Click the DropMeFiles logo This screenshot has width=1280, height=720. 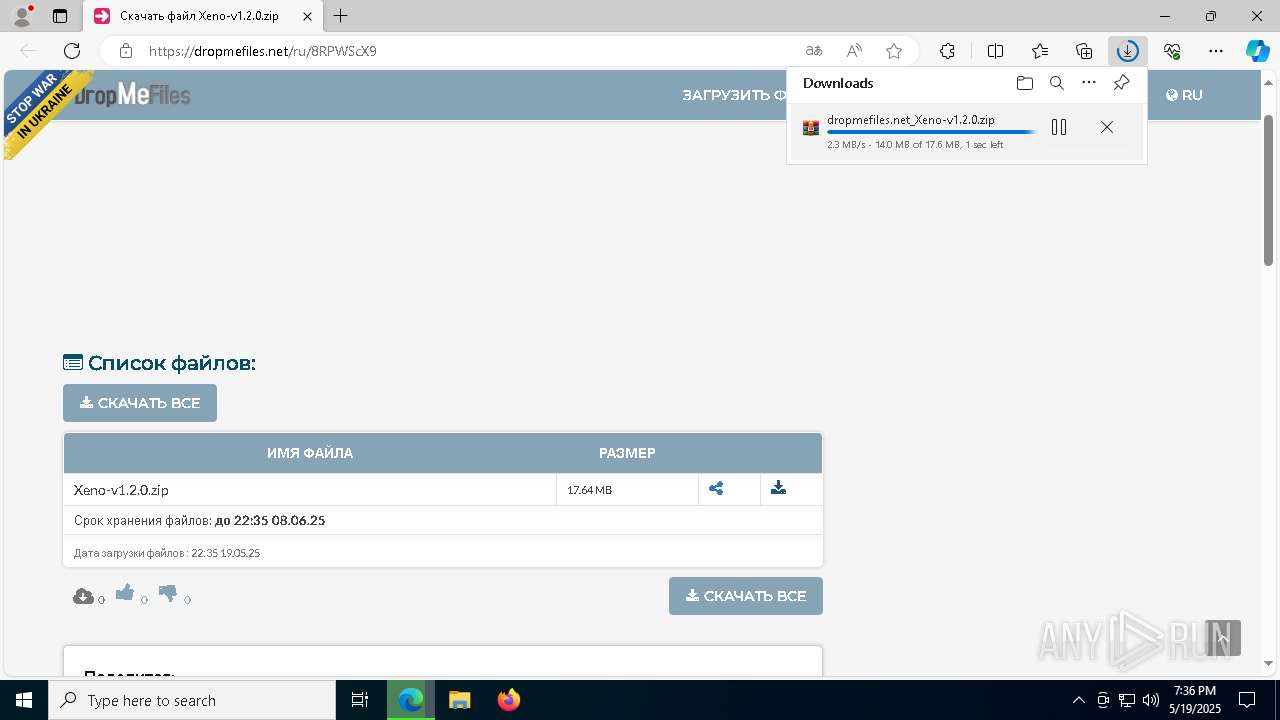tap(133, 94)
